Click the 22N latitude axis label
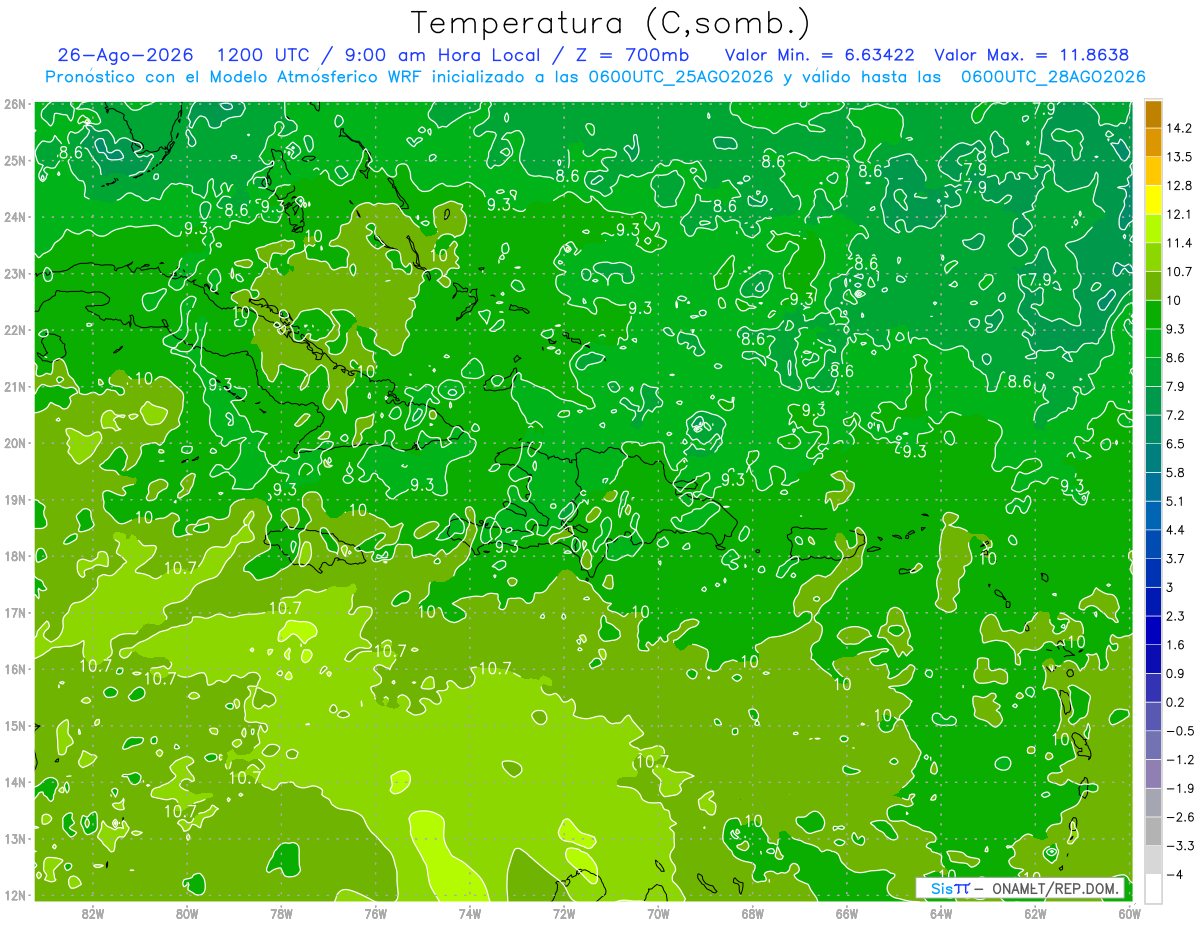This screenshot has width=1200, height=927. coord(14,330)
